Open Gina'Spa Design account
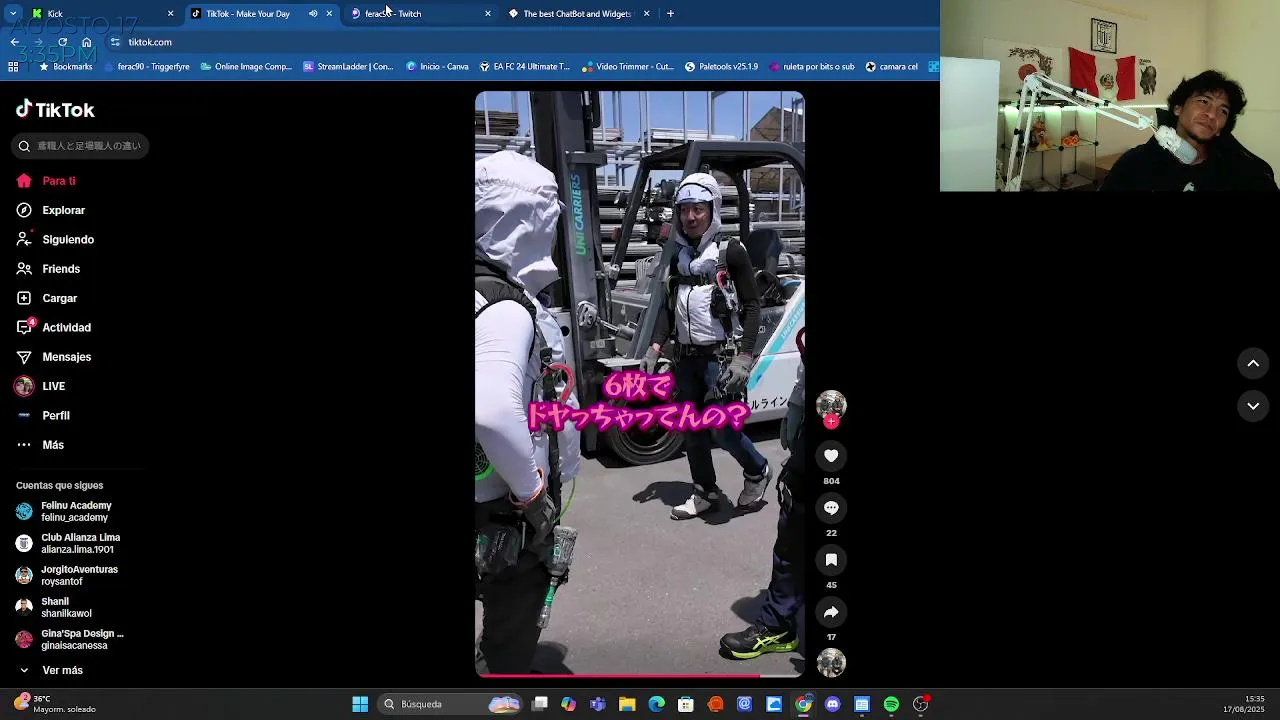Image resolution: width=1280 pixels, height=720 pixels. coord(70,640)
